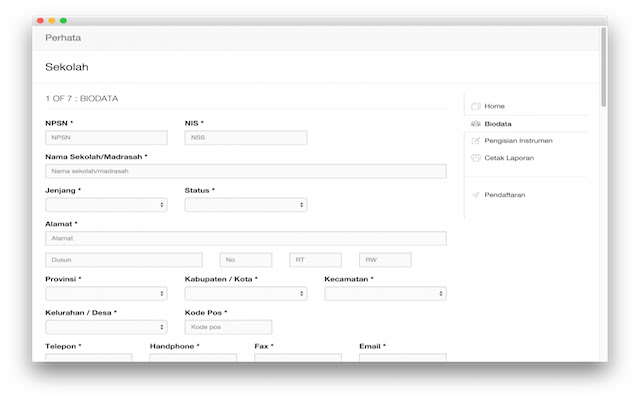The width and height of the screenshot is (640, 400).
Task: Click the Telepon input field
Action: coord(89,358)
